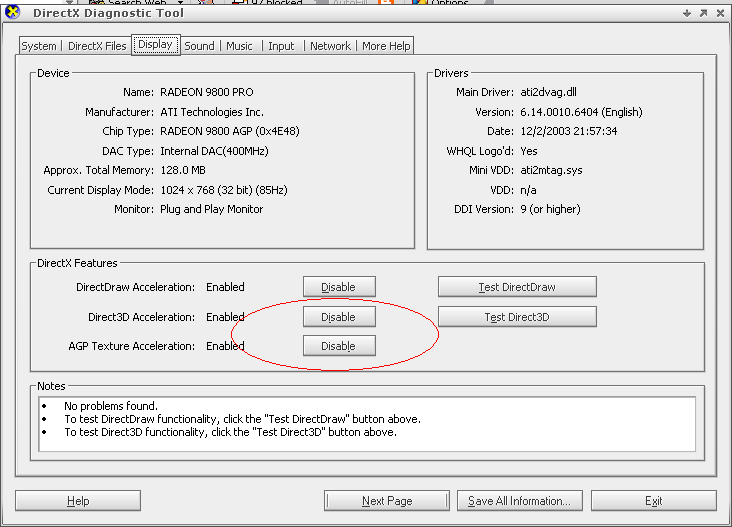Open Help
This screenshot has height=527, width=732.
pos(78,500)
